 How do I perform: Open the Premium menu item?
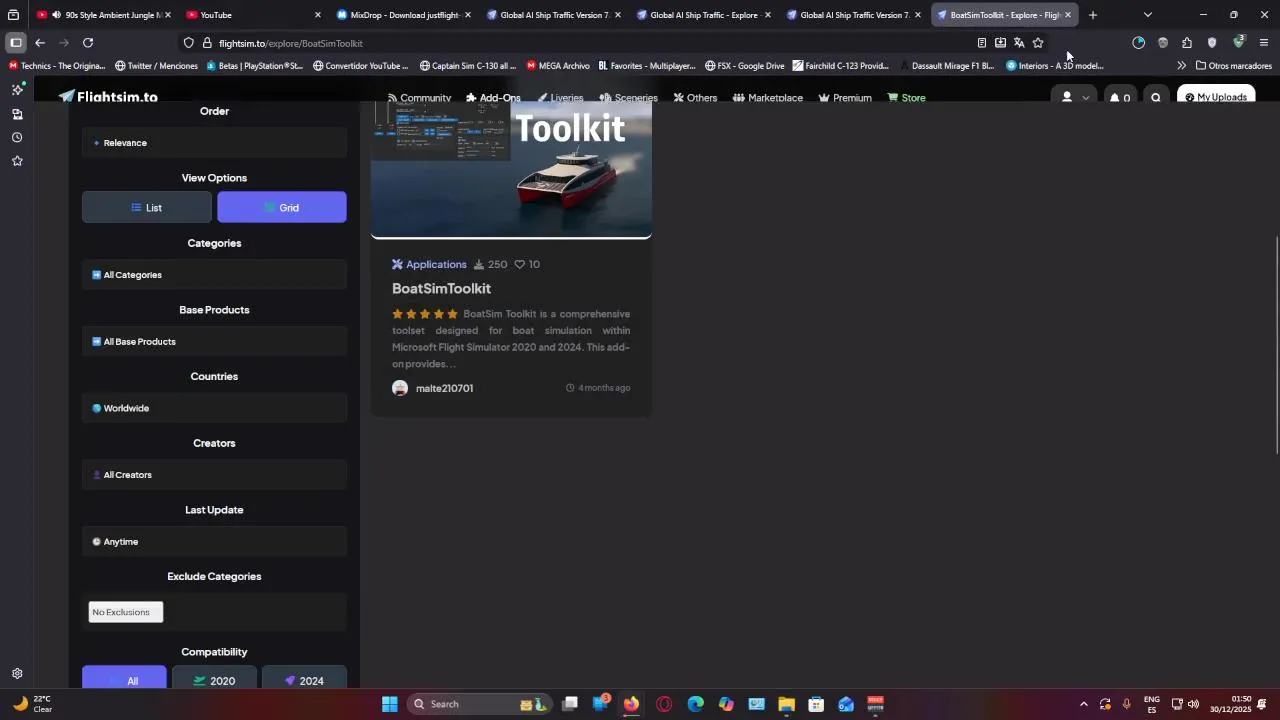(845, 98)
